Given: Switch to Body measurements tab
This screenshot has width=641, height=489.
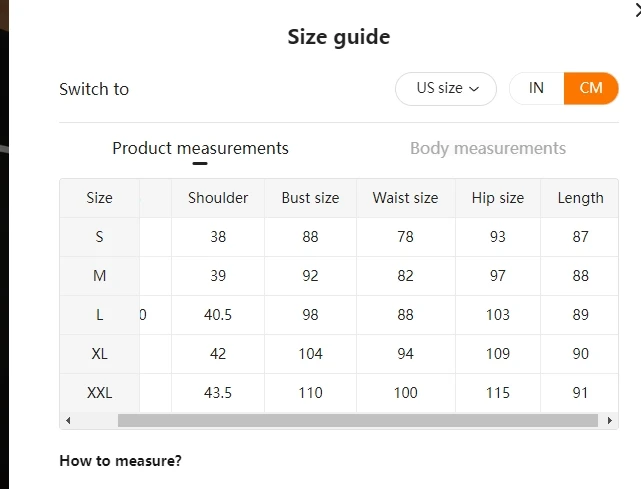Looking at the screenshot, I should 488,148.
